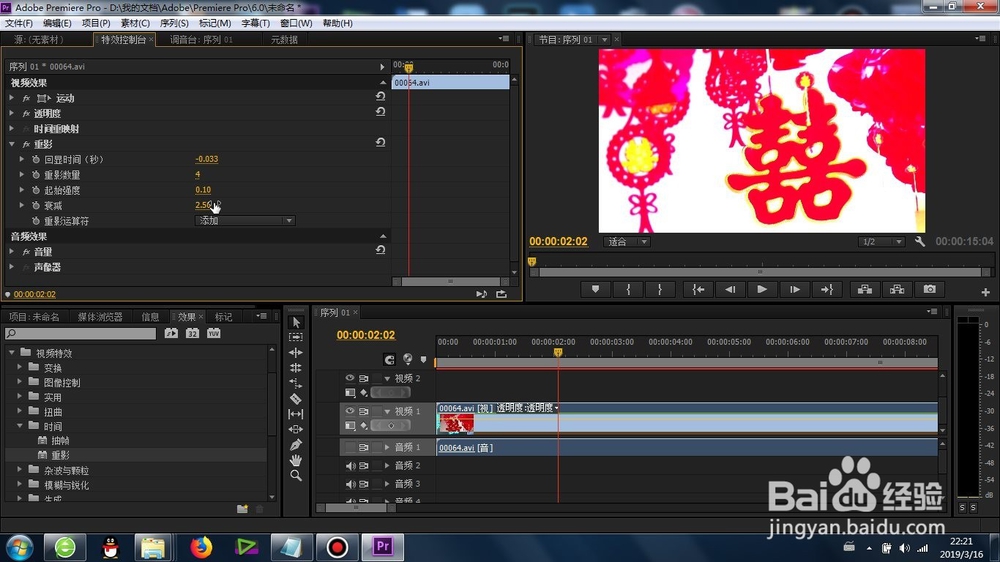
Task: Expand the Motion effect properties
Action: click(x=11, y=98)
